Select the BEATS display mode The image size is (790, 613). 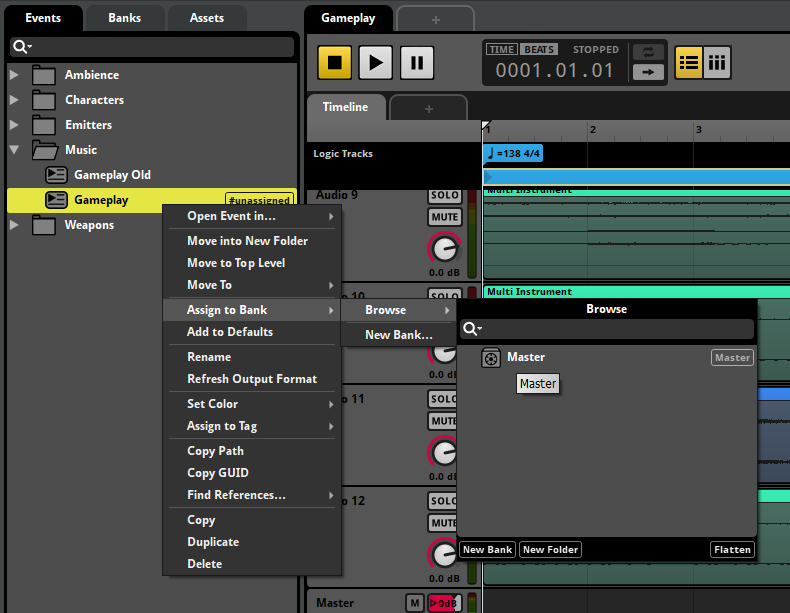(x=539, y=49)
